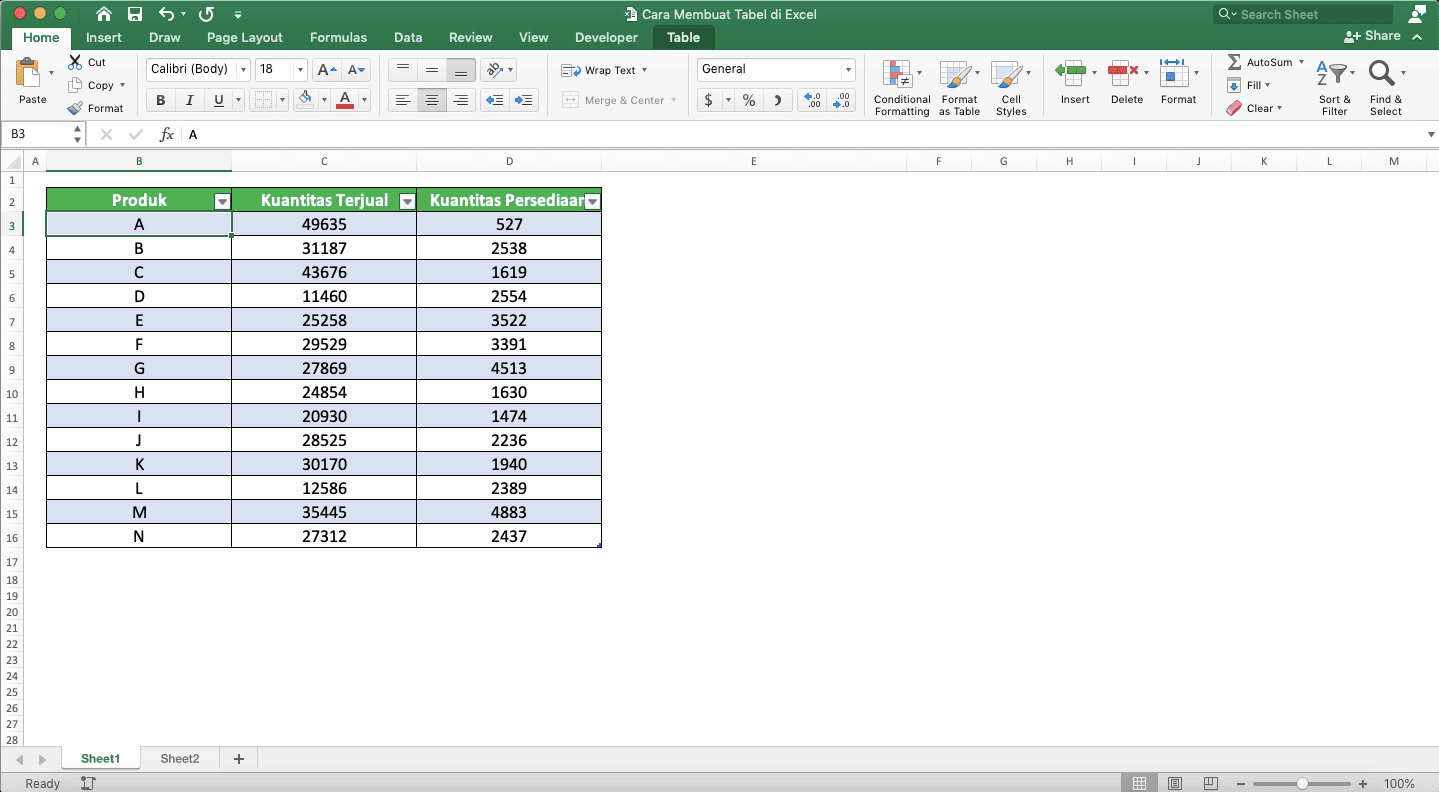
Task: Click the Orientation text angle icon
Action: [x=493, y=70]
